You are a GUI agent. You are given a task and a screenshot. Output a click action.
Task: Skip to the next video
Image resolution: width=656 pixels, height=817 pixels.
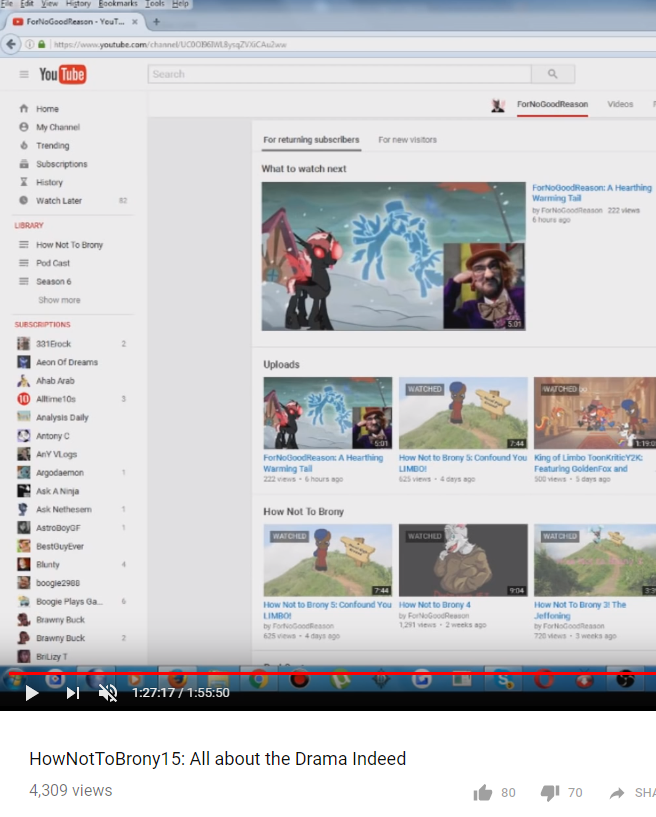[73, 693]
